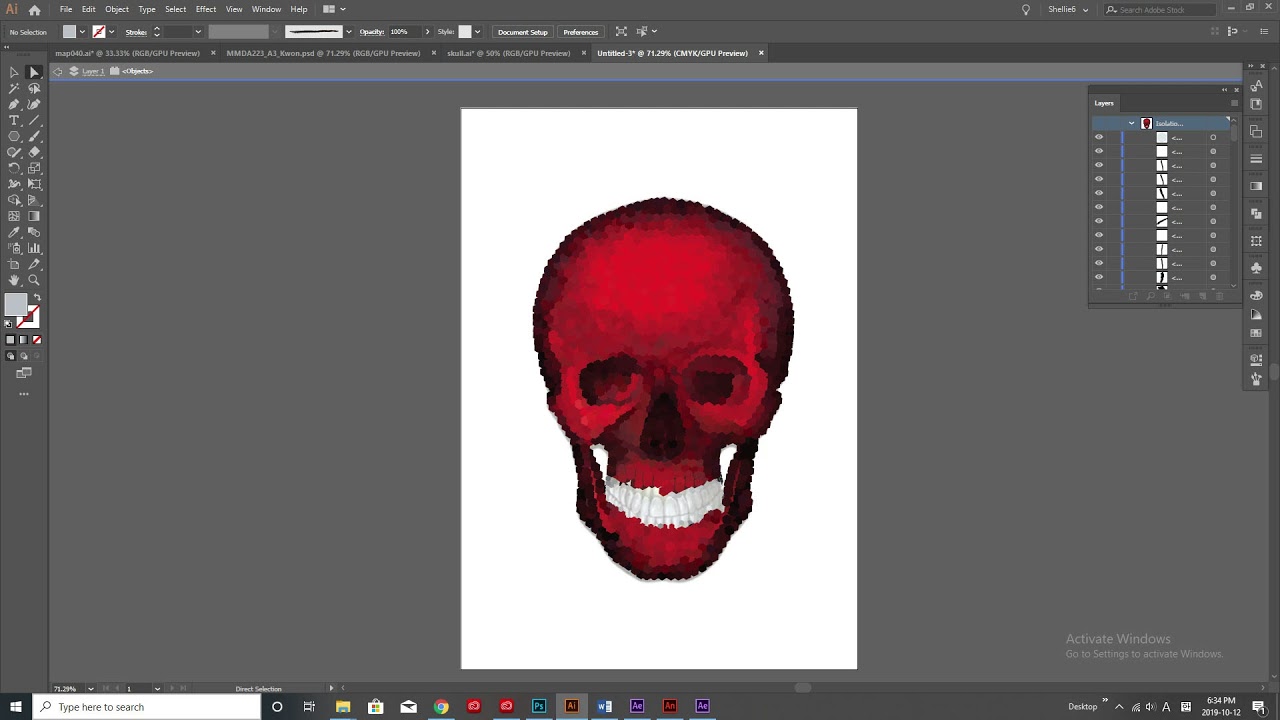Open the Object menu
Viewport: 1280px width, 720px height.
[117, 9]
